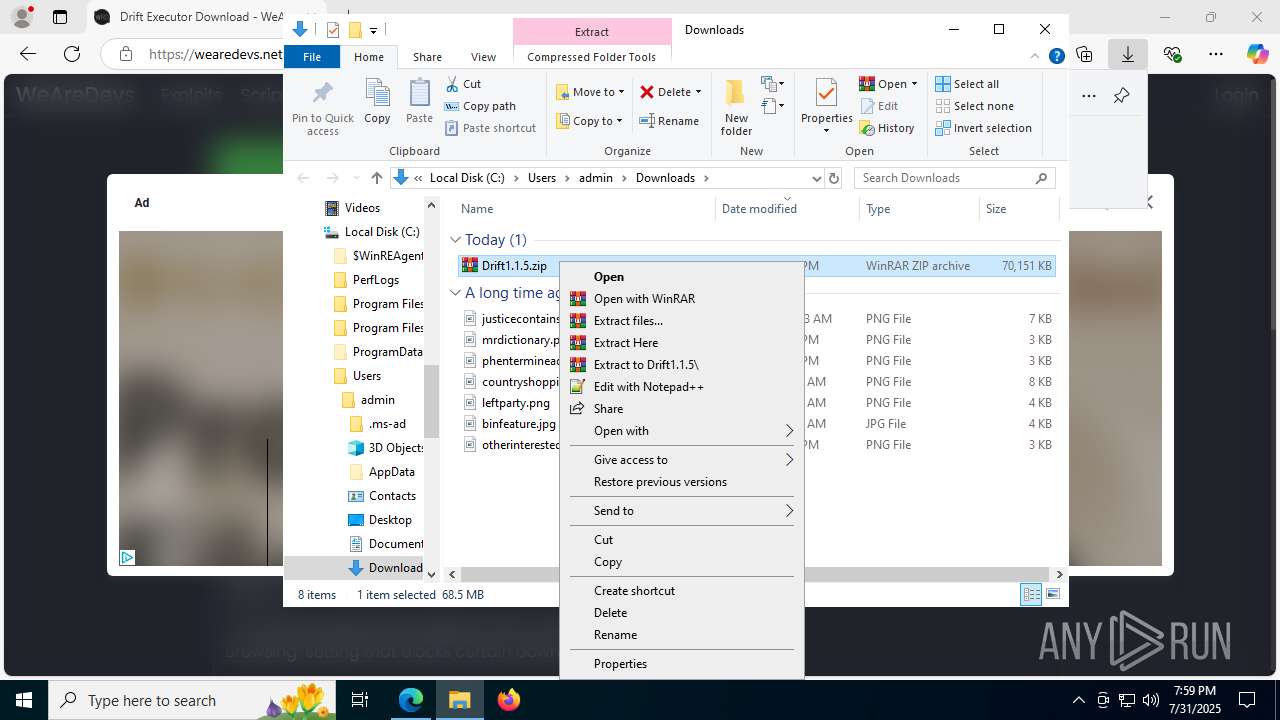Click the Up one level arrow
This screenshot has height=720, width=1280.
(x=376, y=178)
